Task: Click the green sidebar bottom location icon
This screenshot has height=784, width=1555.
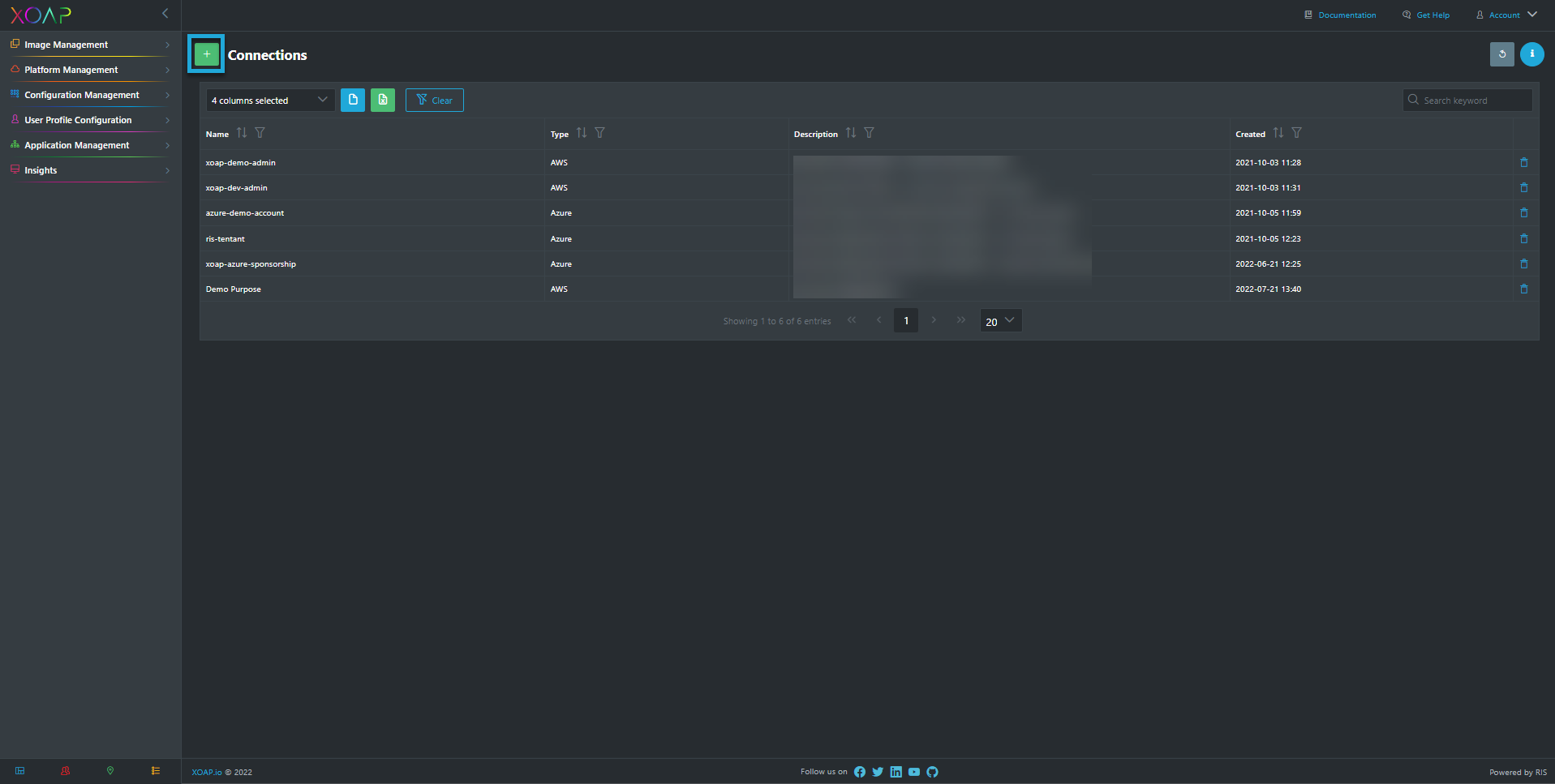Action: pyautogui.click(x=110, y=771)
